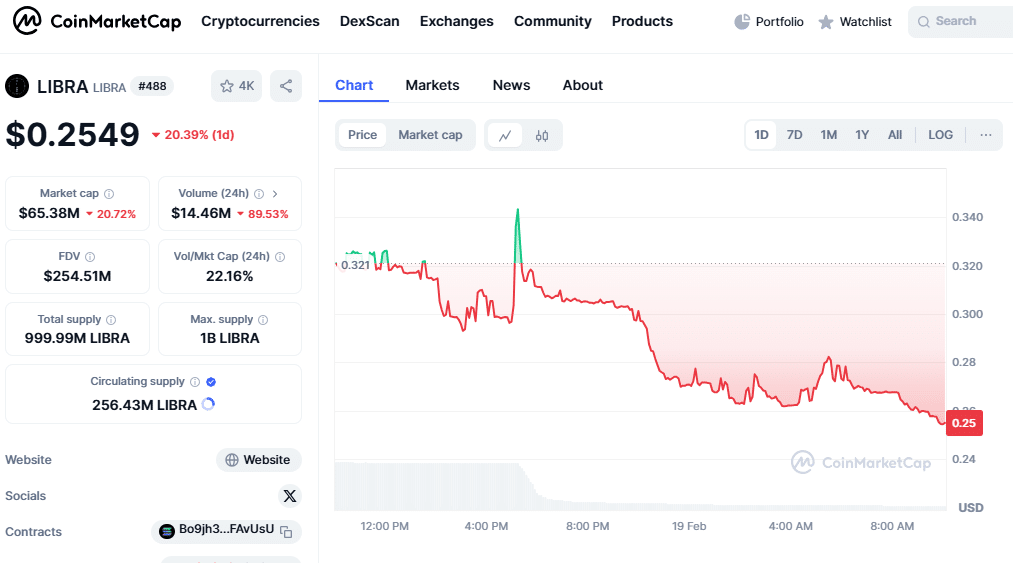Select Market cap chart mode
The width and height of the screenshot is (1013, 563).
click(430, 135)
